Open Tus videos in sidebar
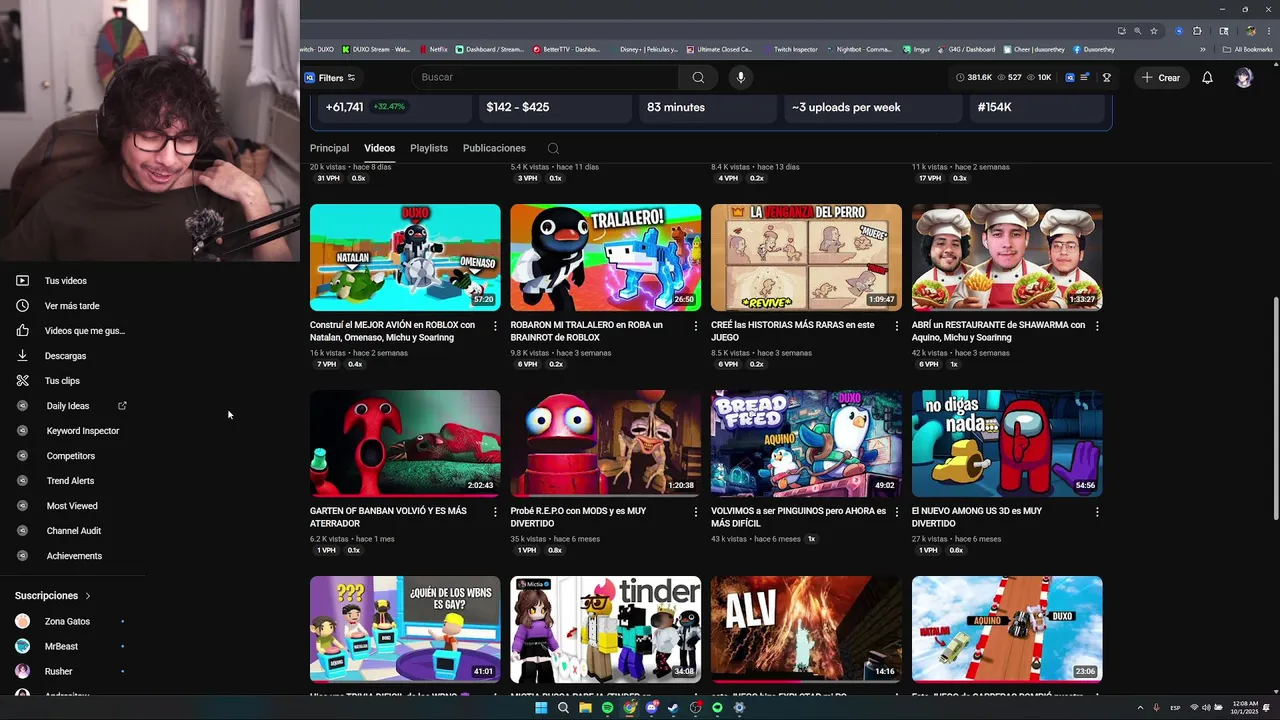Viewport: 1280px width, 720px height. point(65,281)
